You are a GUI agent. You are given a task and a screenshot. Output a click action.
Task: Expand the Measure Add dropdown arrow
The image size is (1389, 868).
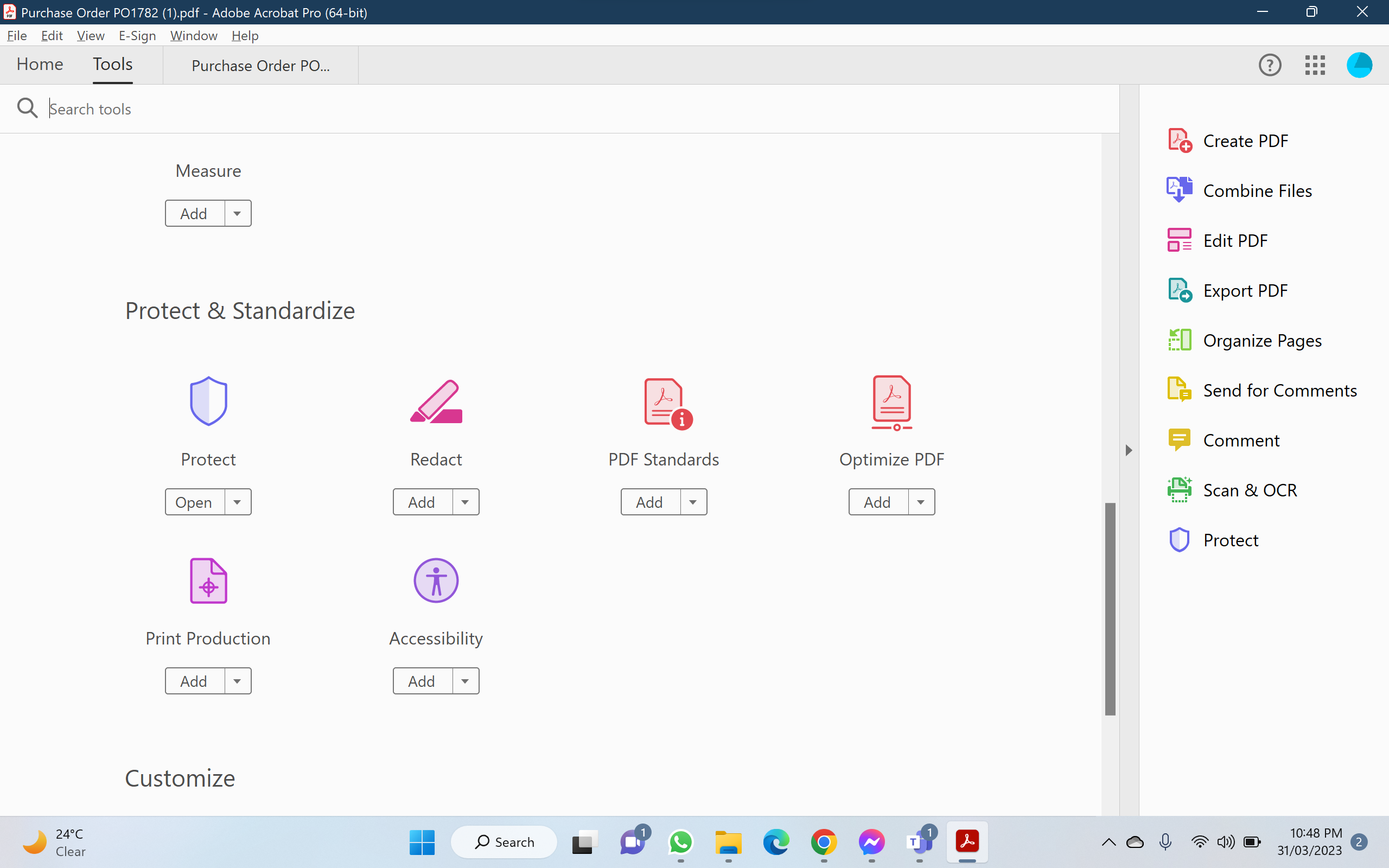click(237, 213)
